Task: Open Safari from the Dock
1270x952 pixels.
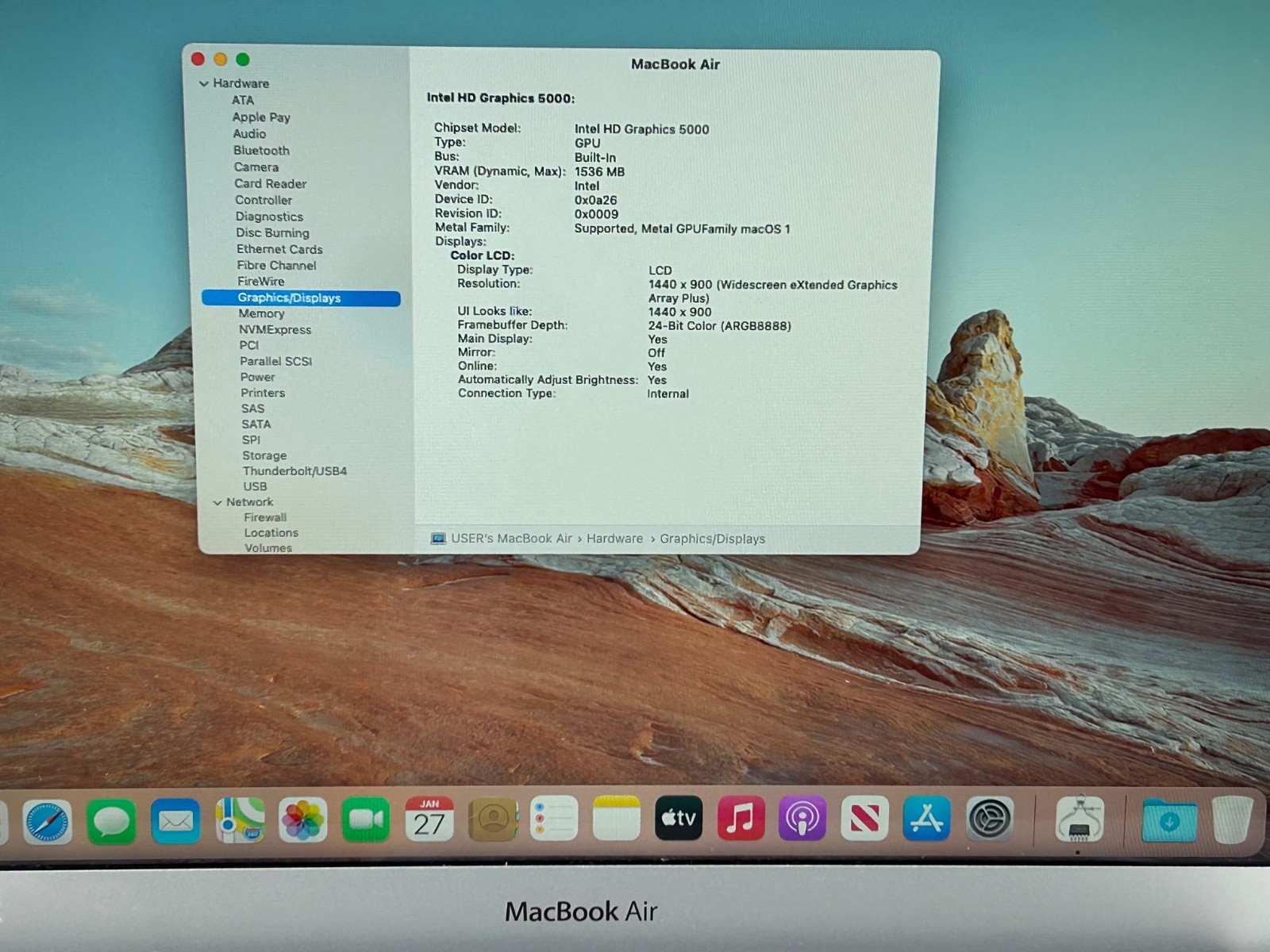Action: [47, 821]
